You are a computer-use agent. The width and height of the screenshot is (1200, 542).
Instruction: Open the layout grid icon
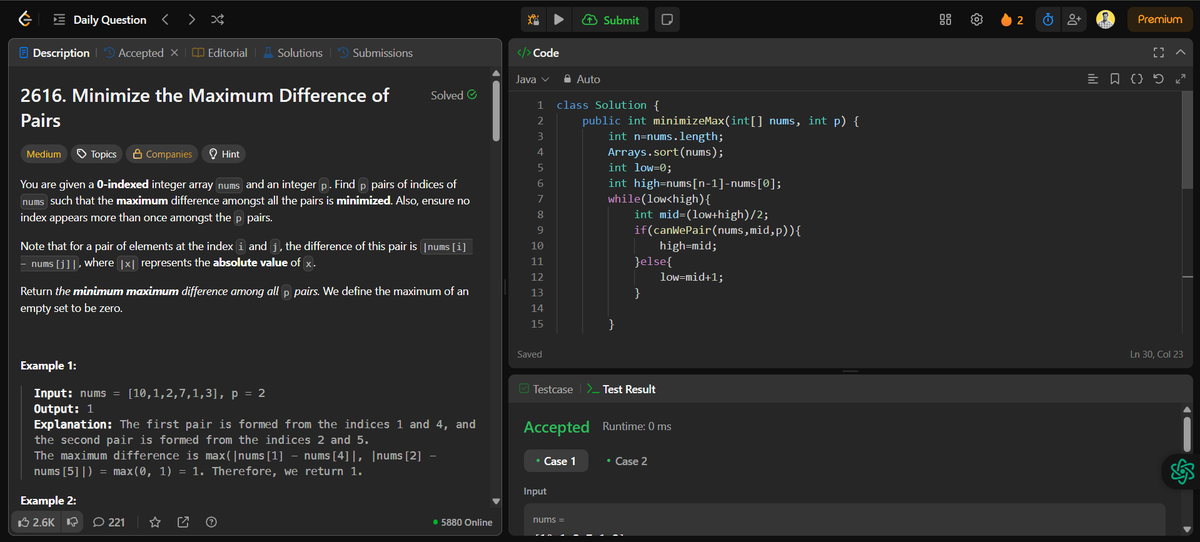point(946,20)
